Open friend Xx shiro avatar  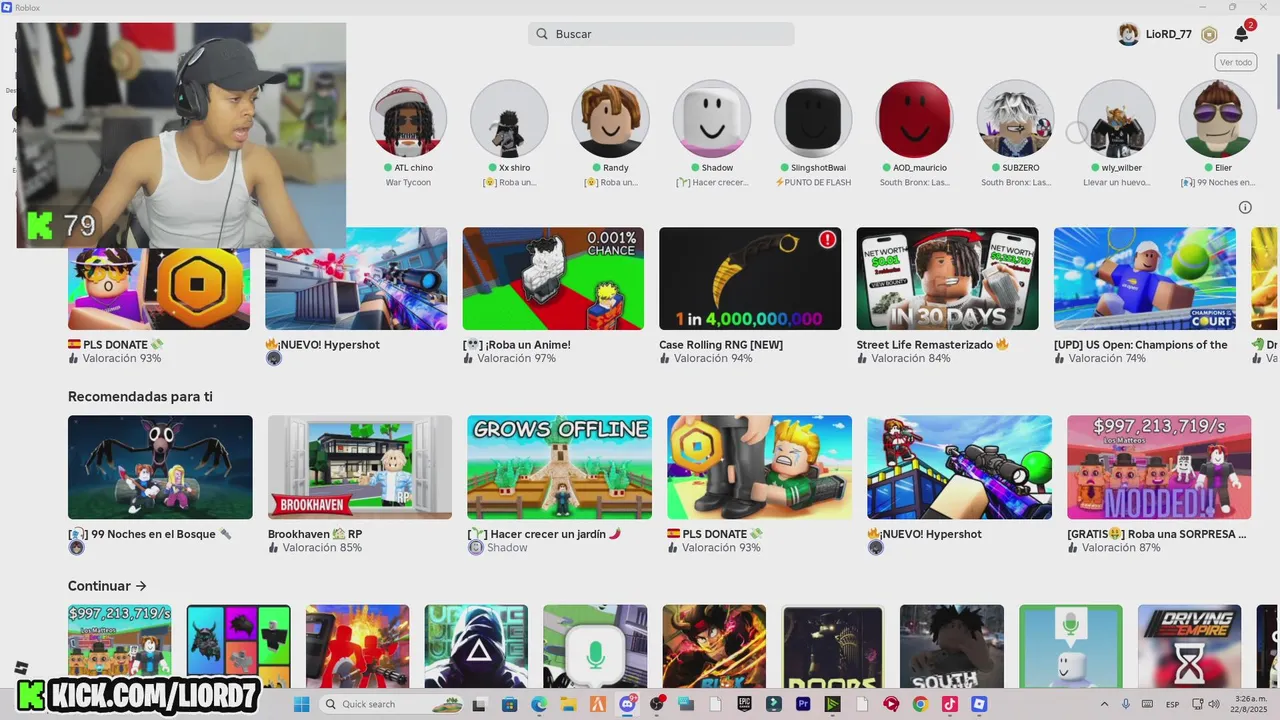[x=509, y=119]
